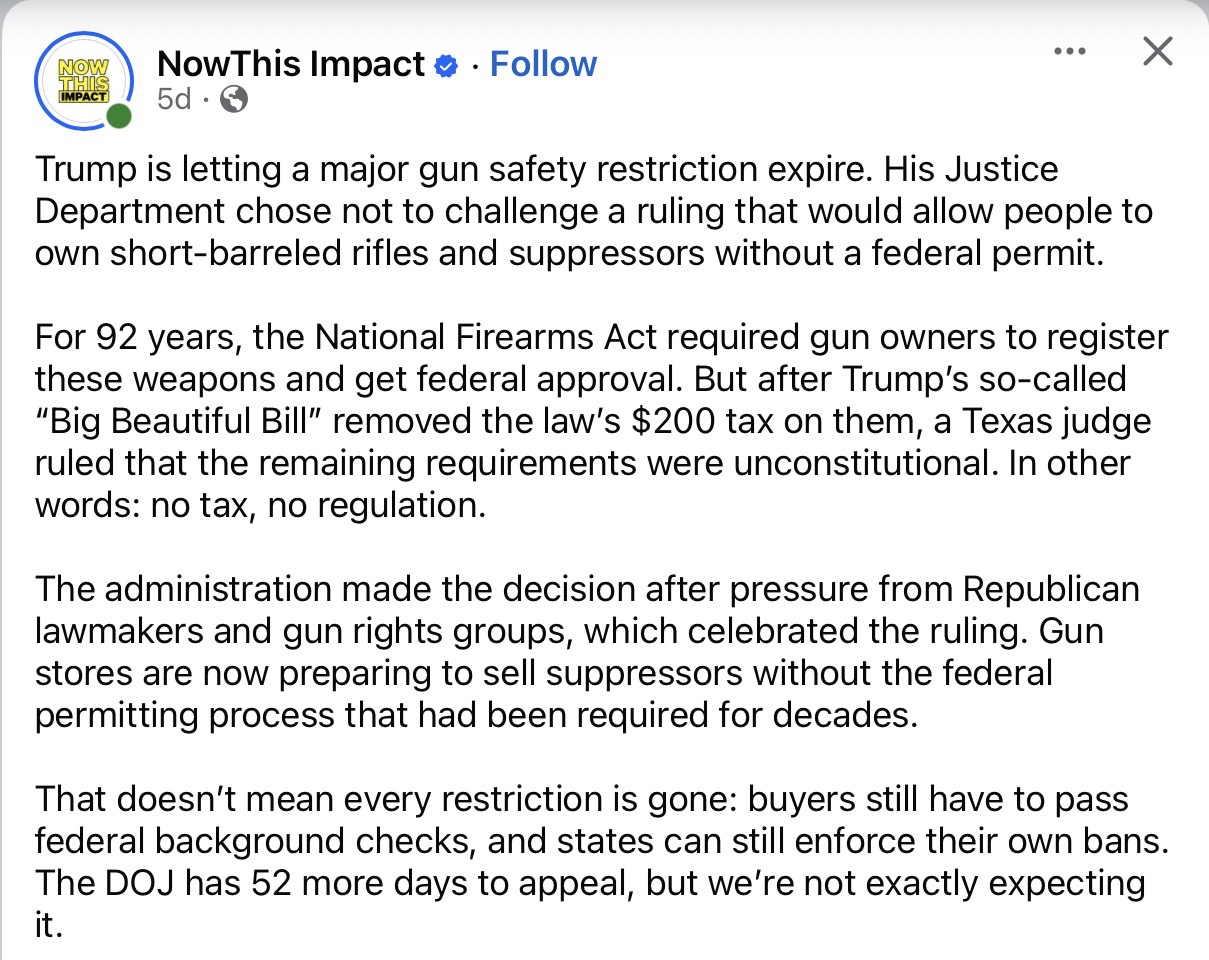Click the opening "Trump is letting" paragraph
The width and height of the screenshot is (1209, 960).
pos(594,211)
